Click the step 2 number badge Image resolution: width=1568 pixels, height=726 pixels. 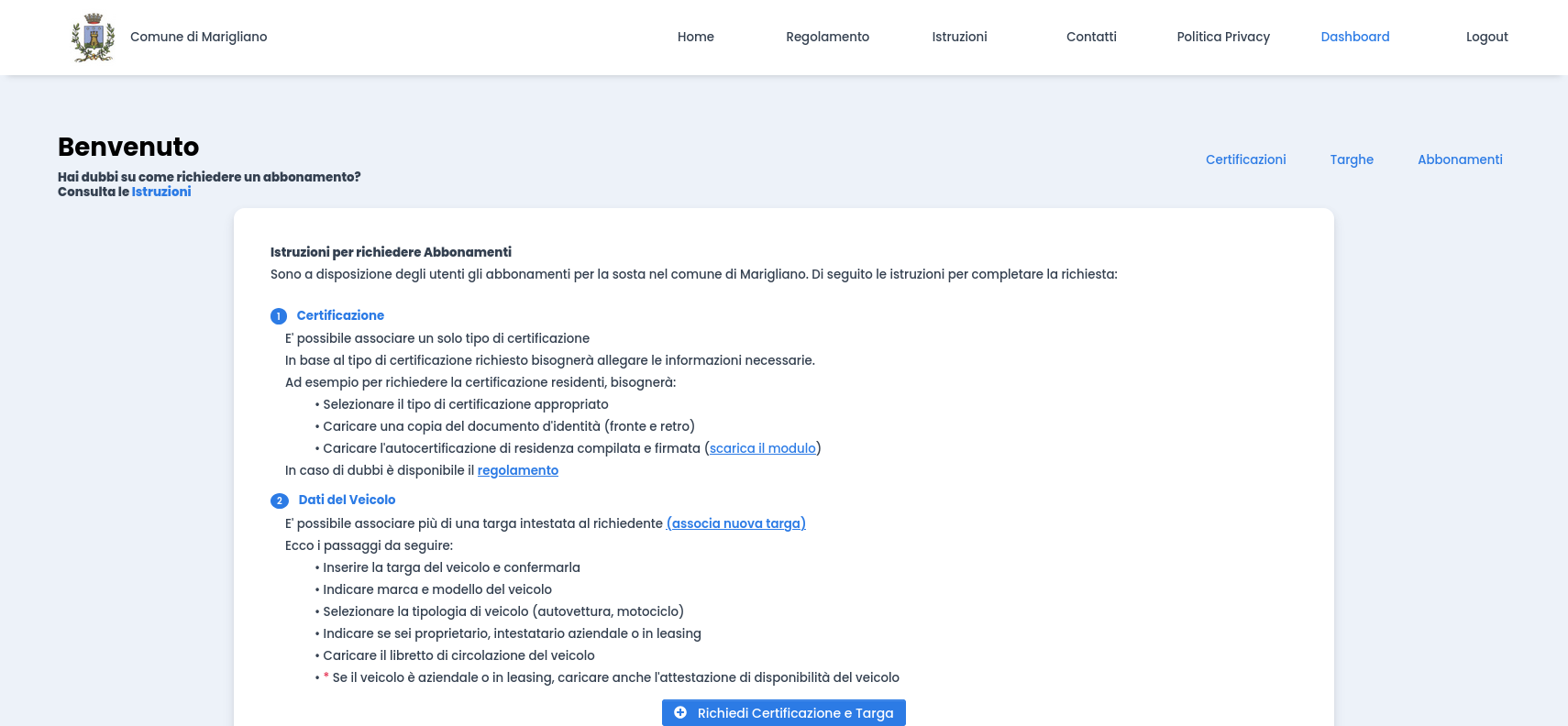pyautogui.click(x=280, y=500)
